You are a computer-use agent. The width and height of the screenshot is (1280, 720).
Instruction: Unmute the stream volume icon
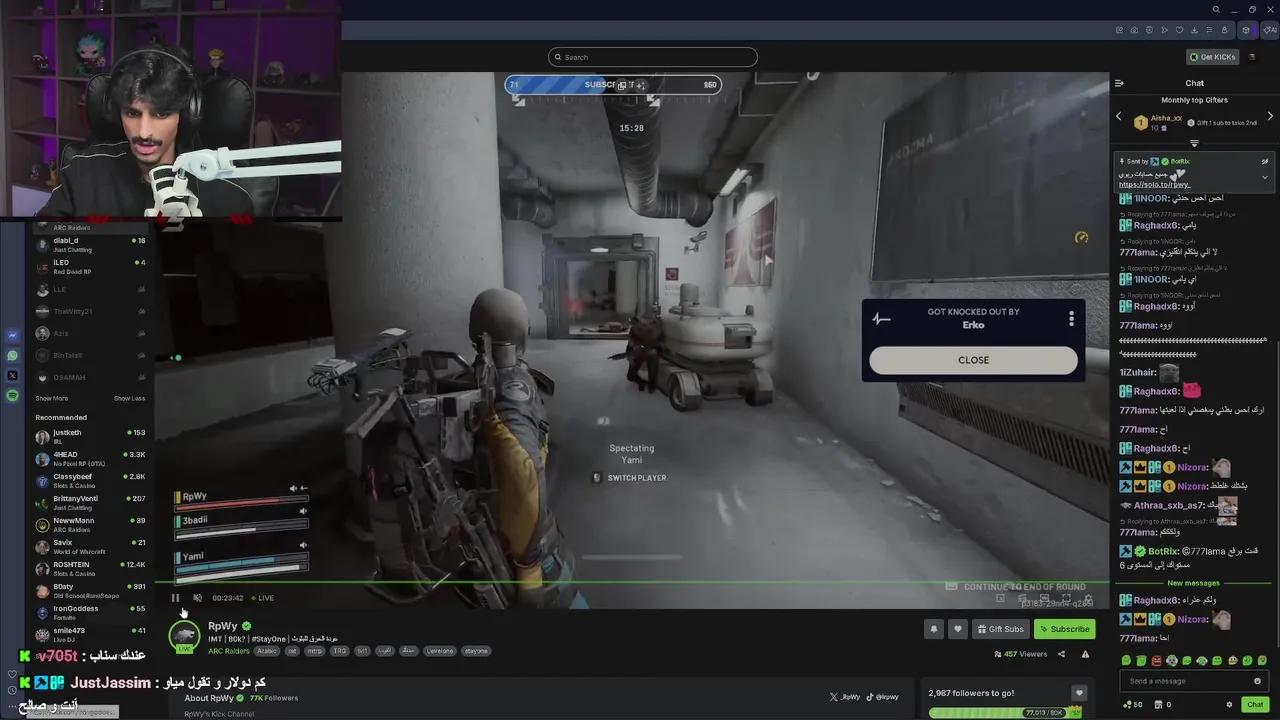click(x=197, y=598)
